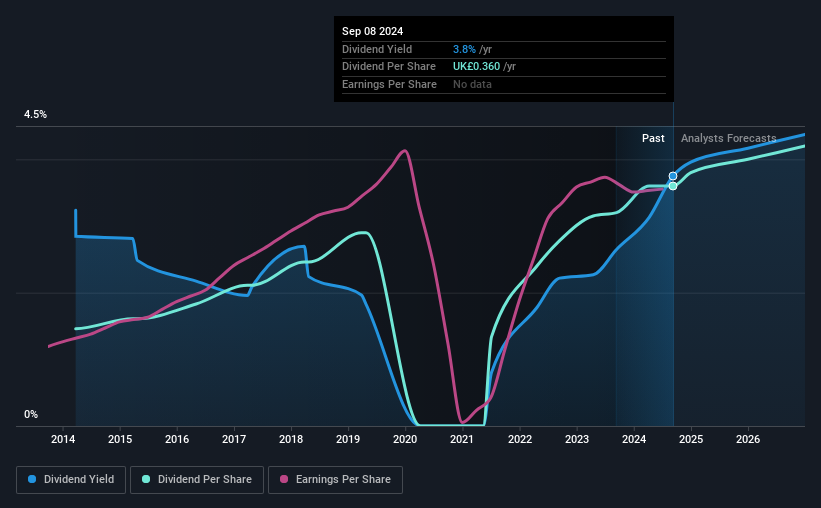Select the 2024 x-axis label
Screen dimensions: 821x508
point(634,439)
